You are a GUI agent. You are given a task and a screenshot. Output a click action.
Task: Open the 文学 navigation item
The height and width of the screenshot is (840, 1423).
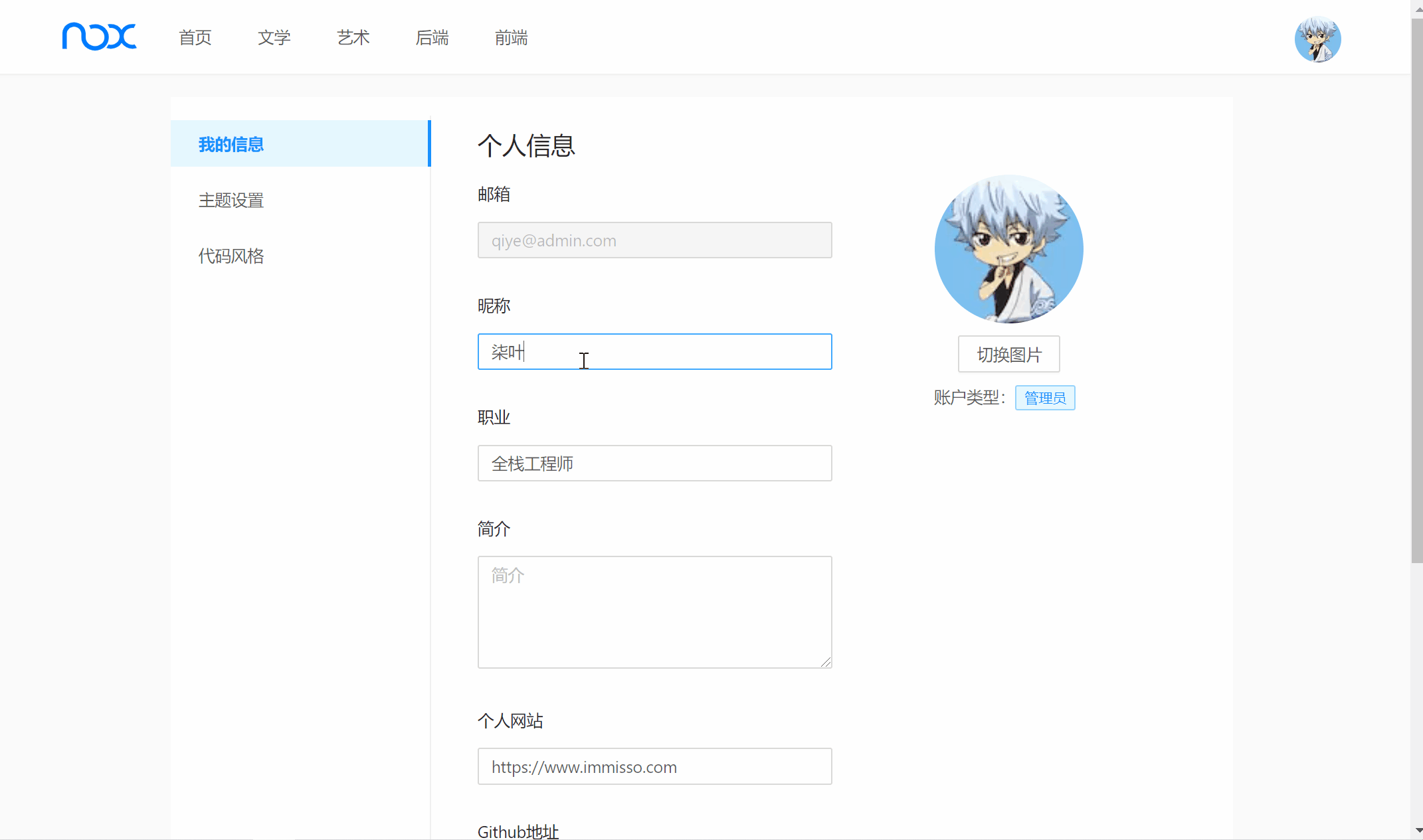(274, 38)
